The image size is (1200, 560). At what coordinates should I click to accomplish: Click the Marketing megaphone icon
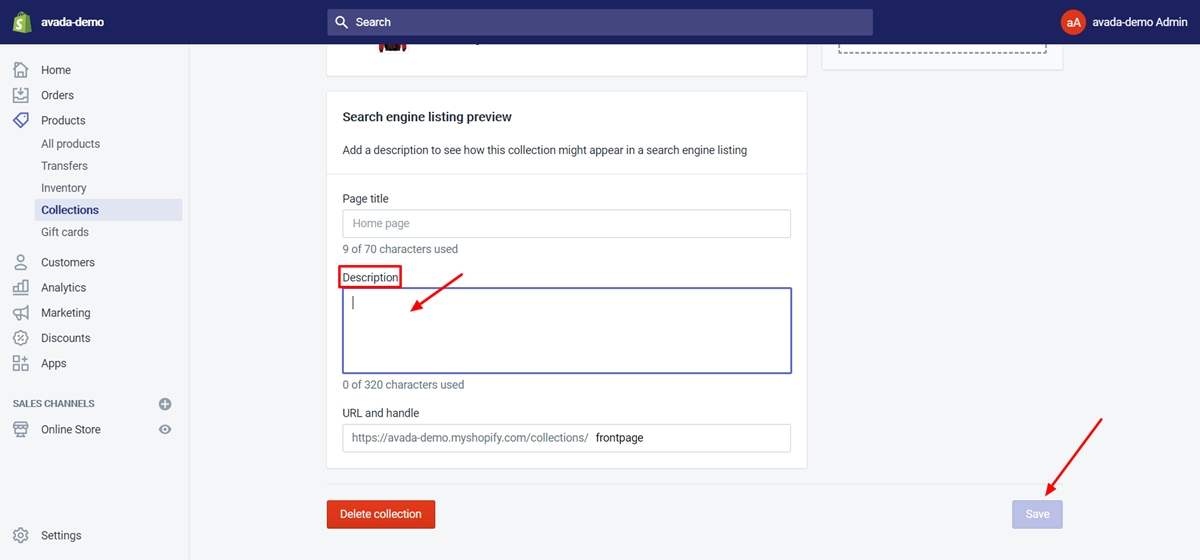click(x=21, y=312)
